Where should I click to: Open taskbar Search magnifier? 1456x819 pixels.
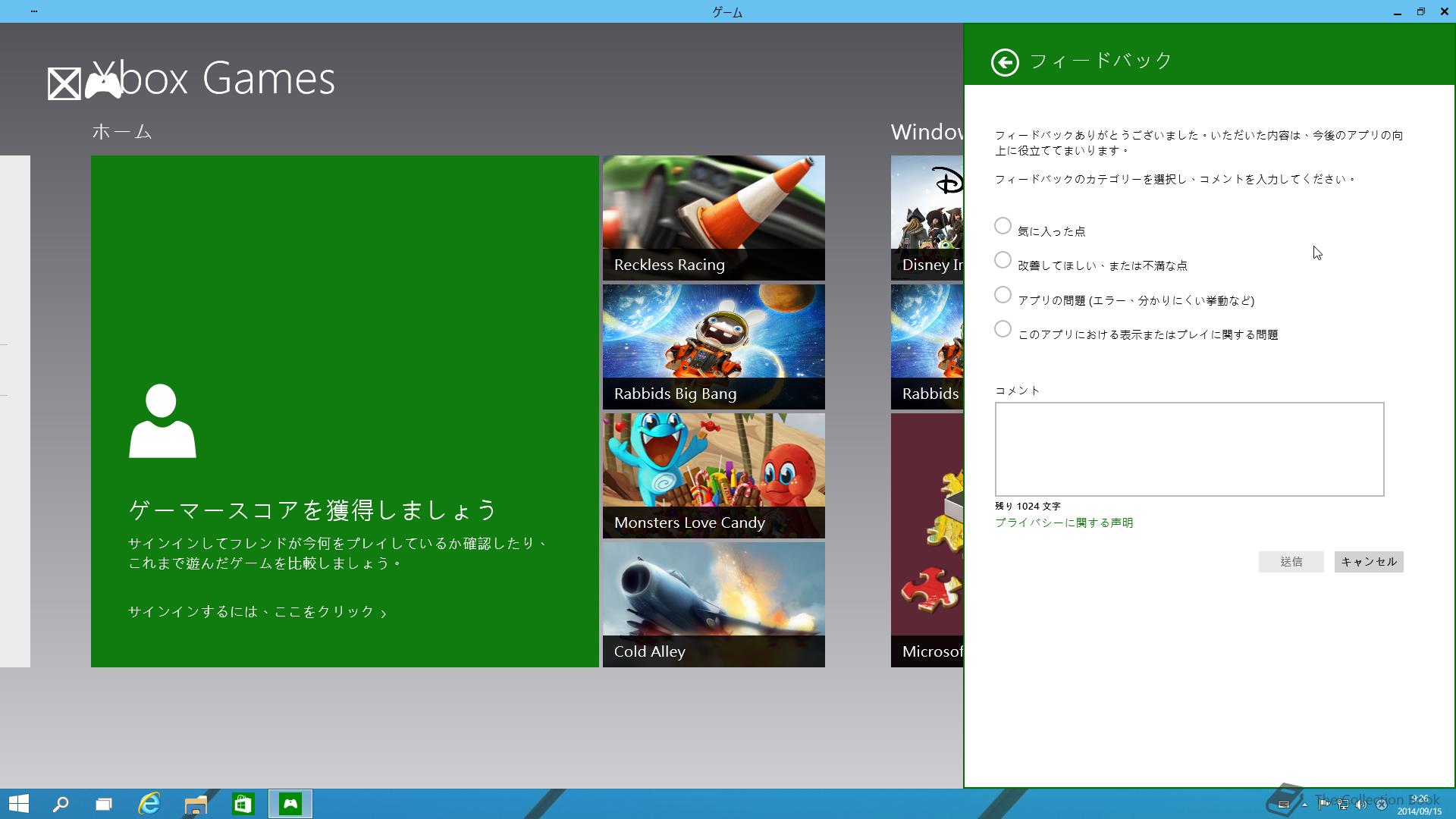coord(61,804)
